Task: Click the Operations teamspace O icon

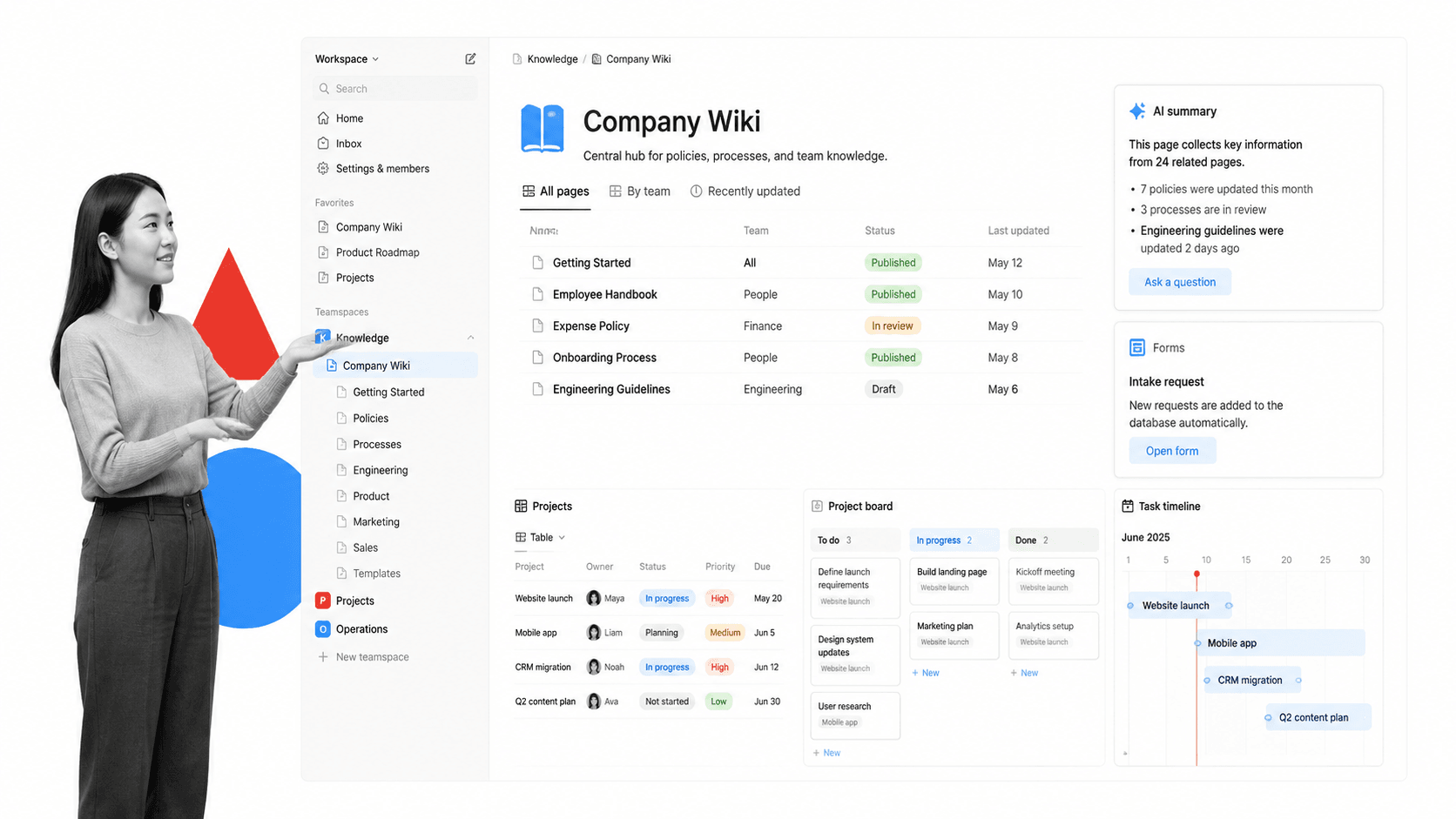Action: pos(323,628)
